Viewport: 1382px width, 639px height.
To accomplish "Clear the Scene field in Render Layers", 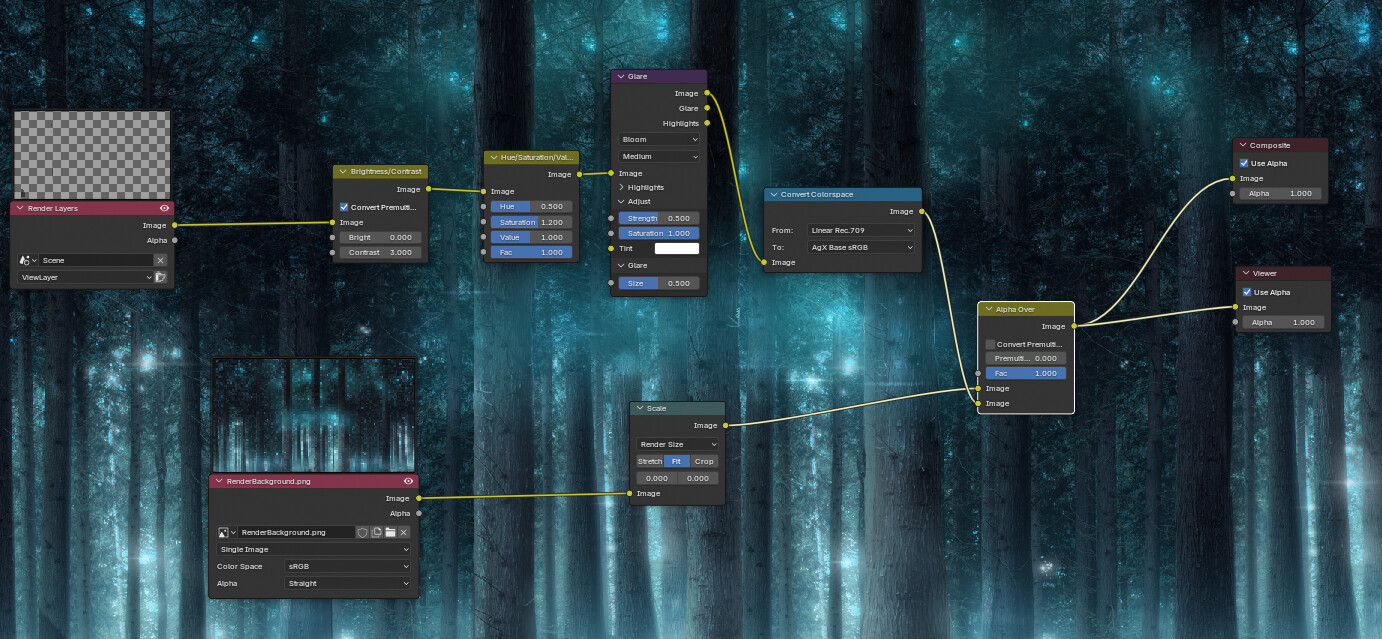I will coord(160,260).
